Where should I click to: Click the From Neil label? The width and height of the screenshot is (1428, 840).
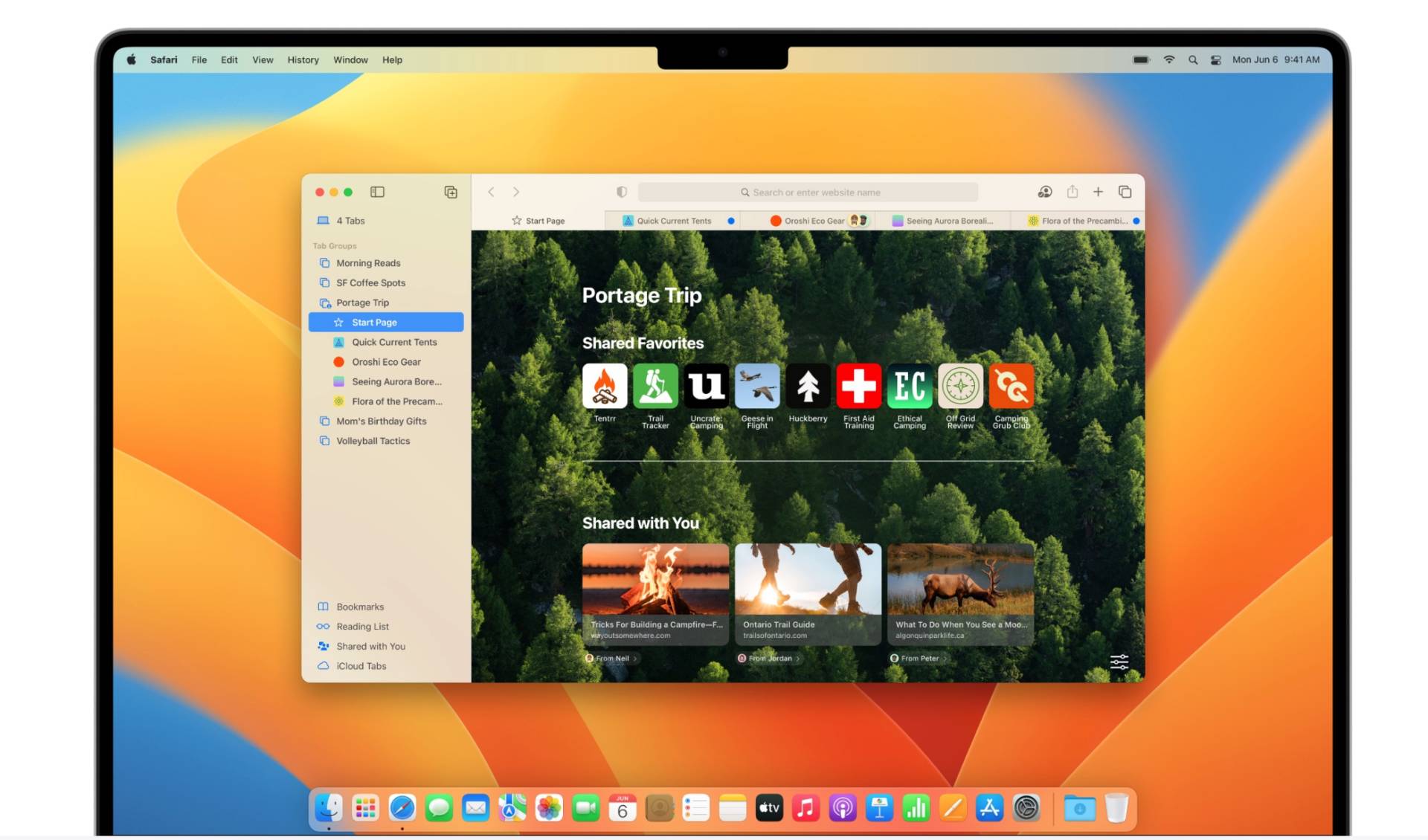[x=611, y=658]
